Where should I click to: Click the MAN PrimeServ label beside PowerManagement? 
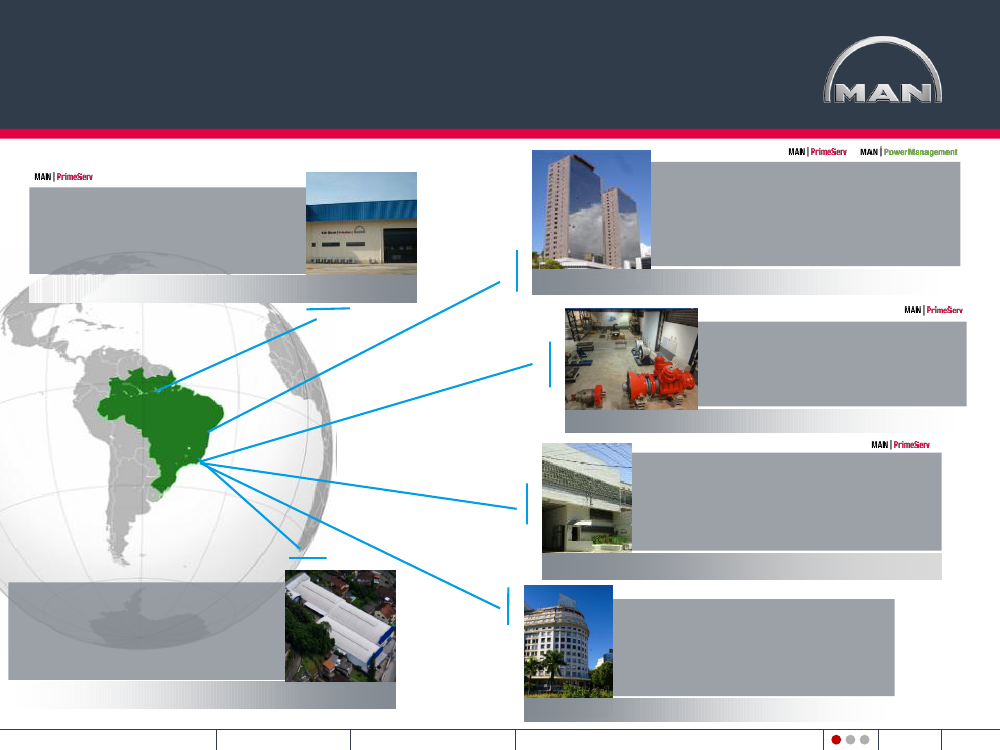click(x=818, y=152)
